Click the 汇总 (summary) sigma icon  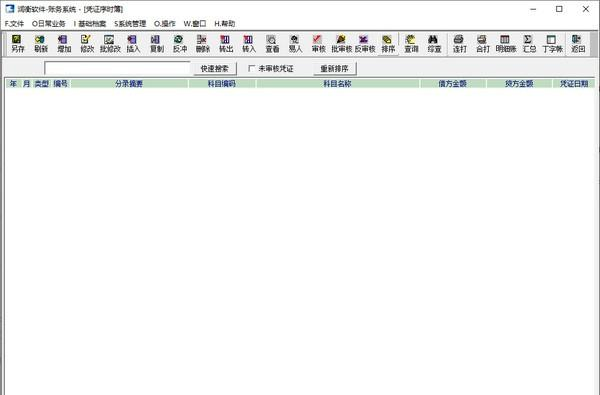[529, 44]
